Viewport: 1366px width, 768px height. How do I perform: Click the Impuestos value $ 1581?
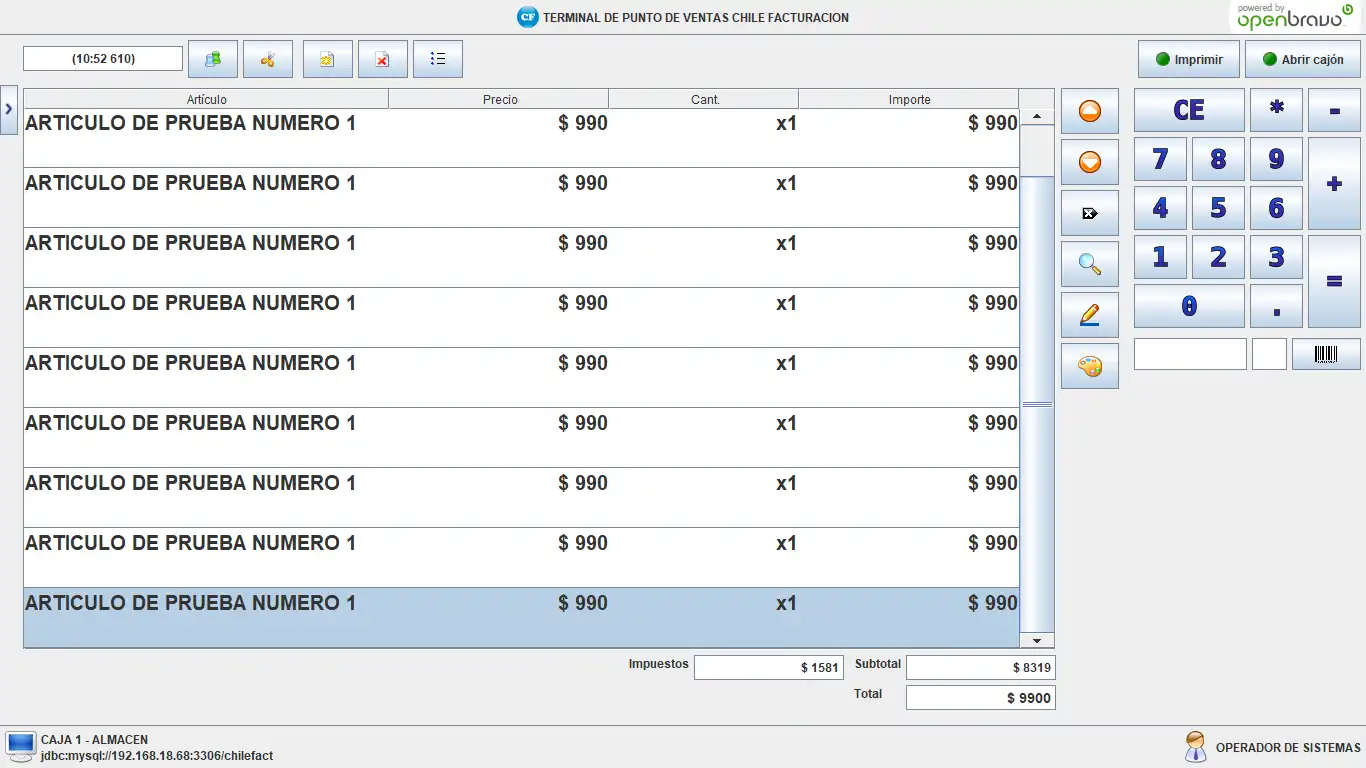click(x=769, y=667)
